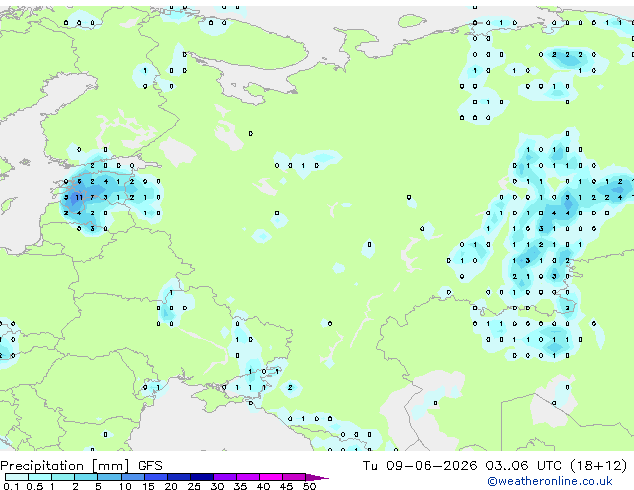Click the 30–35 mm purple legend swatch
The image size is (634, 490).
click(x=225, y=477)
